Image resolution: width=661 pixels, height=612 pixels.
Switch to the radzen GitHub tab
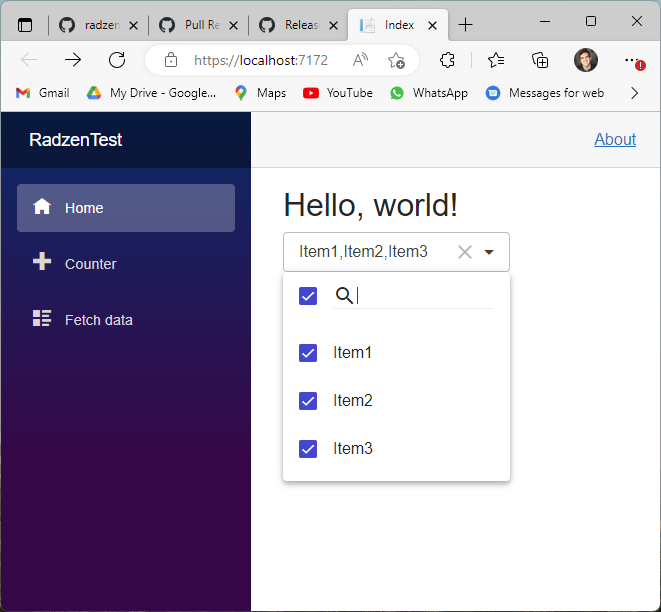(99, 25)
